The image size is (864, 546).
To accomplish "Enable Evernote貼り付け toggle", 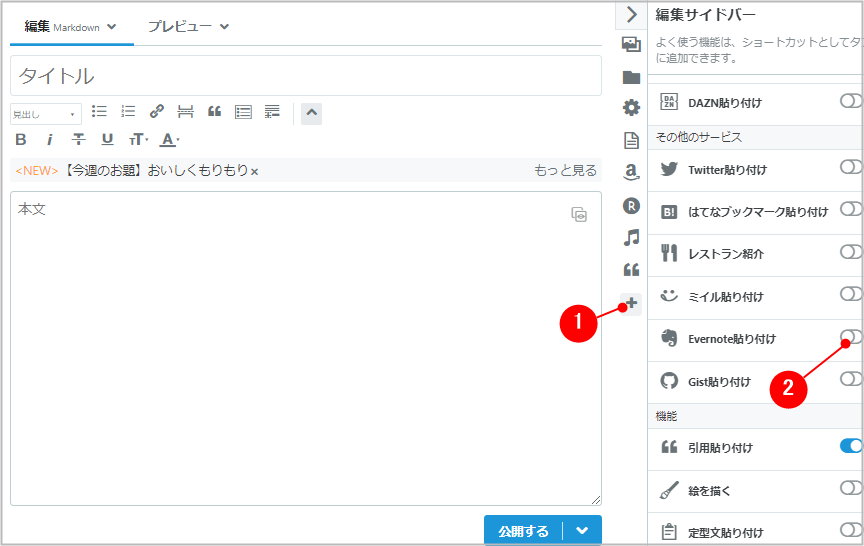I will coord(851,337).
